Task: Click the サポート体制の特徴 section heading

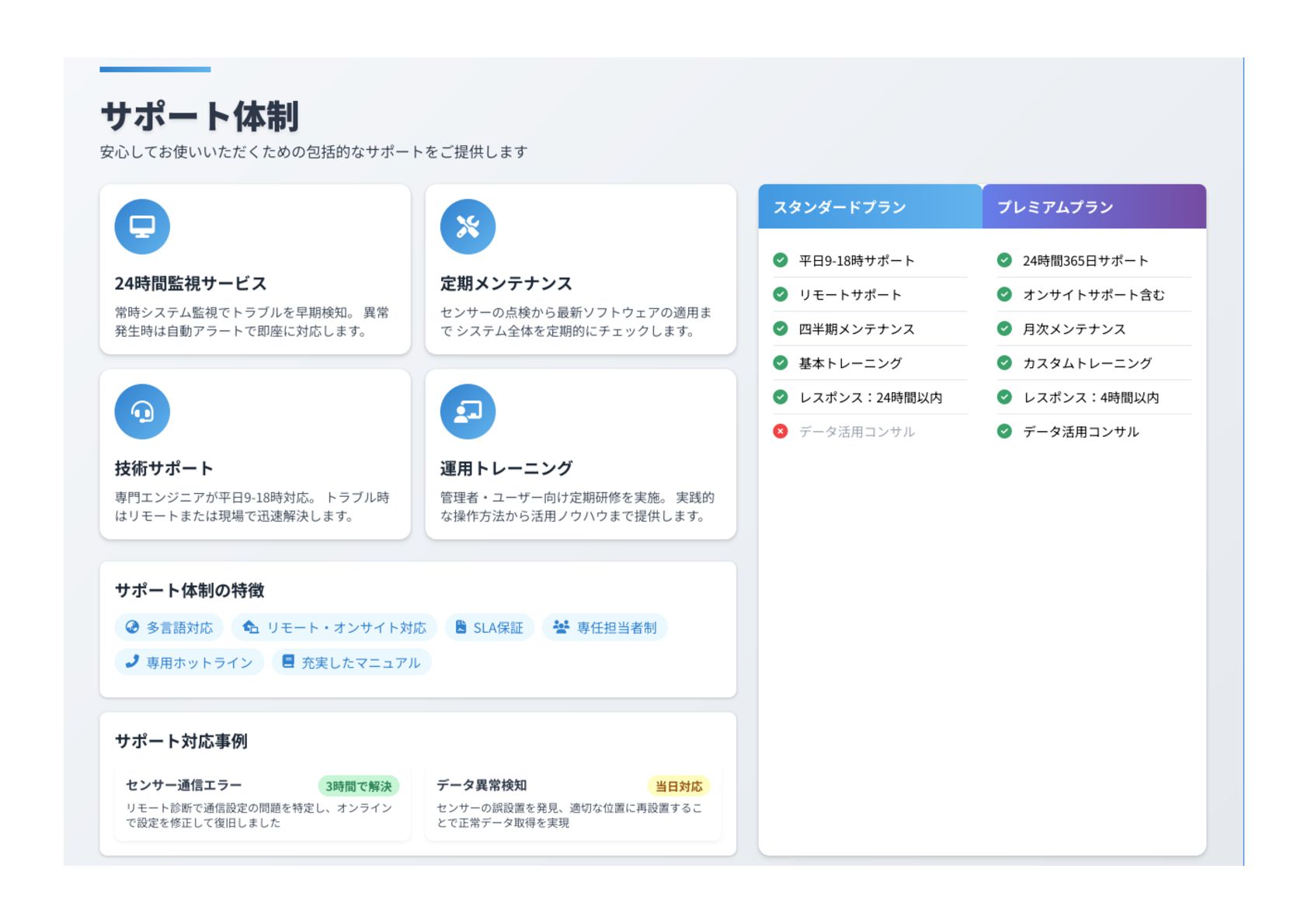Action: click(190, 590)
